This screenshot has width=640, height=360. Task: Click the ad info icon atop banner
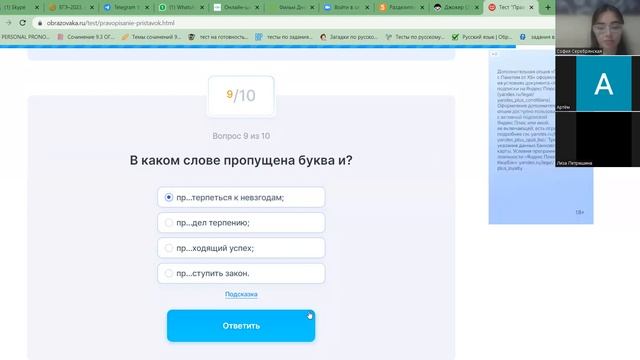(494, 54)
